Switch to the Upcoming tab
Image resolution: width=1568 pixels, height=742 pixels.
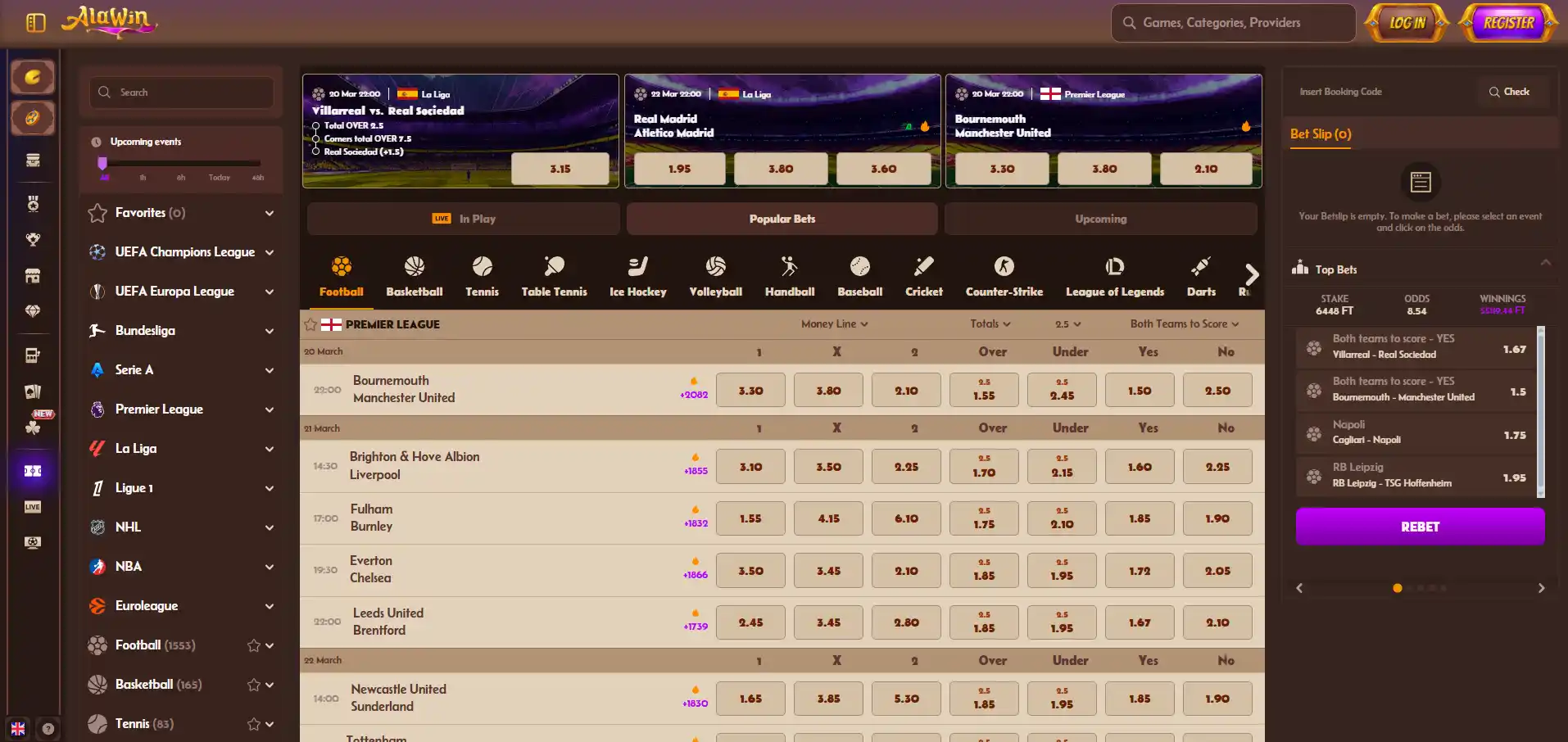(1101, 219)
